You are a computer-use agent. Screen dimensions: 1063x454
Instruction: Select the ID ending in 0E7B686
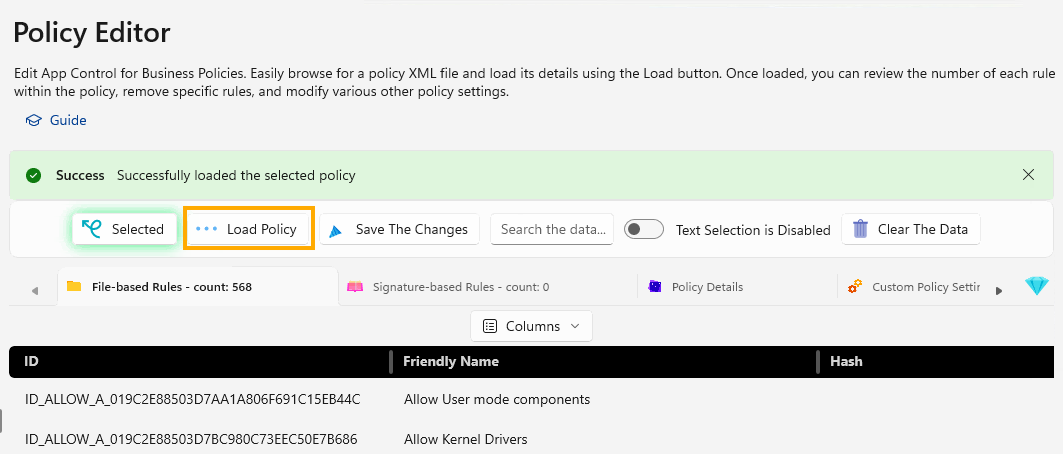point(191,438)
